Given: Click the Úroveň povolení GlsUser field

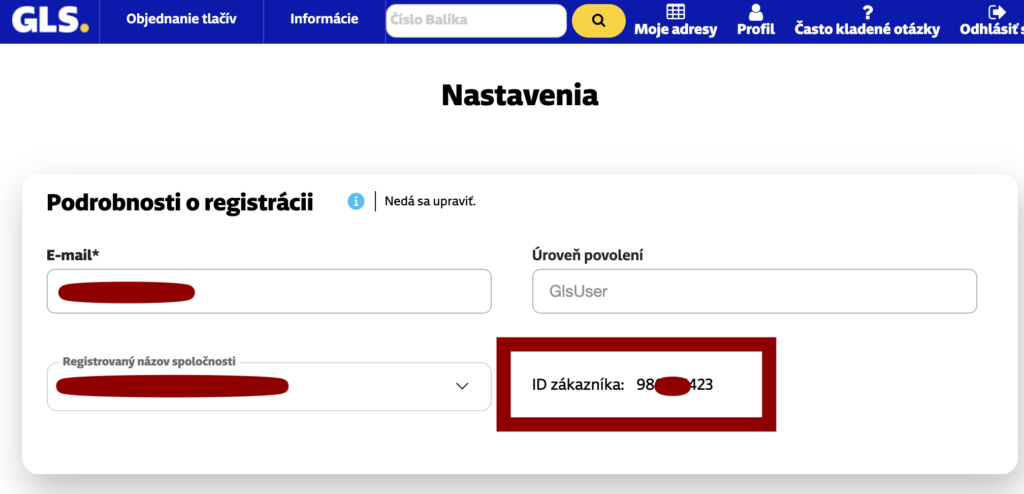Looking at the screenshot, I should coord(754,291).
